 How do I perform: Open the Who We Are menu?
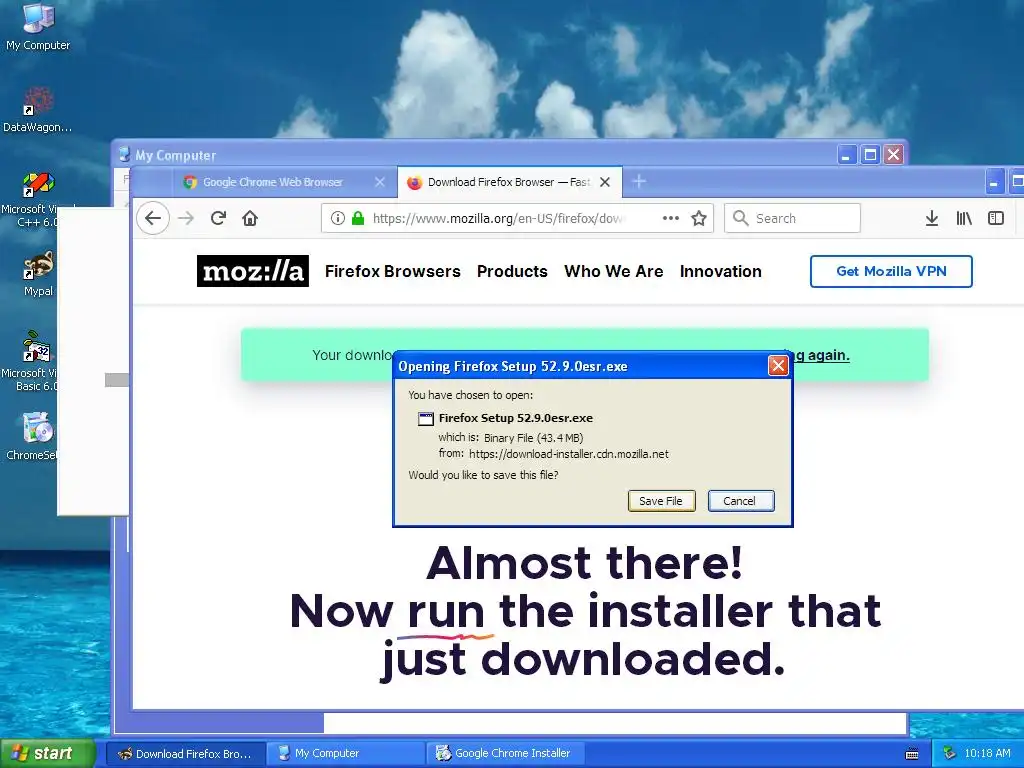614,271
